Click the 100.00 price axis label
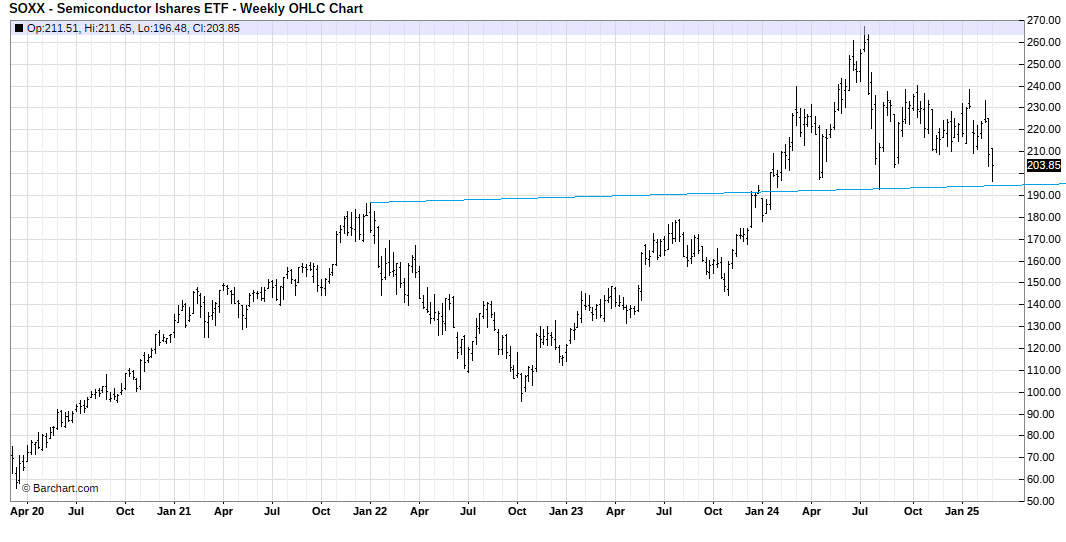The width and height of the screenshot is (1066, 542). 1045,392
